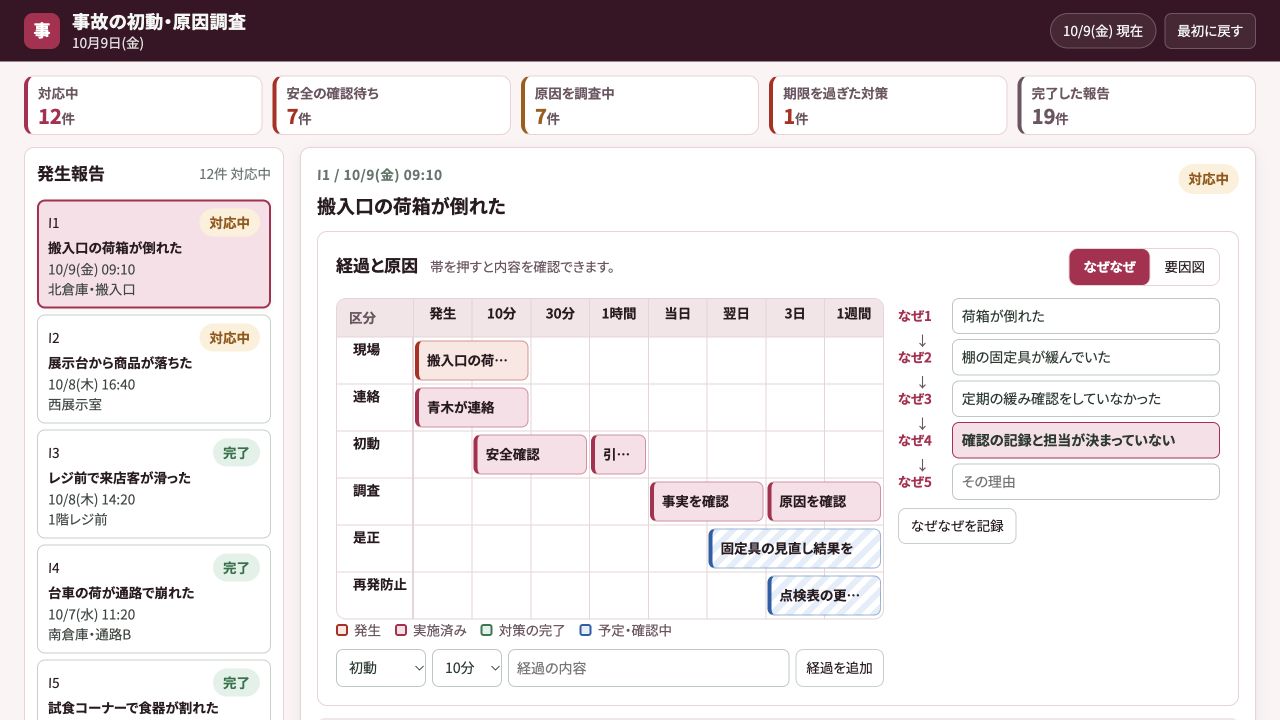This screenshot has width=1280, height=720.
Task: Click the なぜ1 field 荷箱が倒れた
Action: point(1086,316)
